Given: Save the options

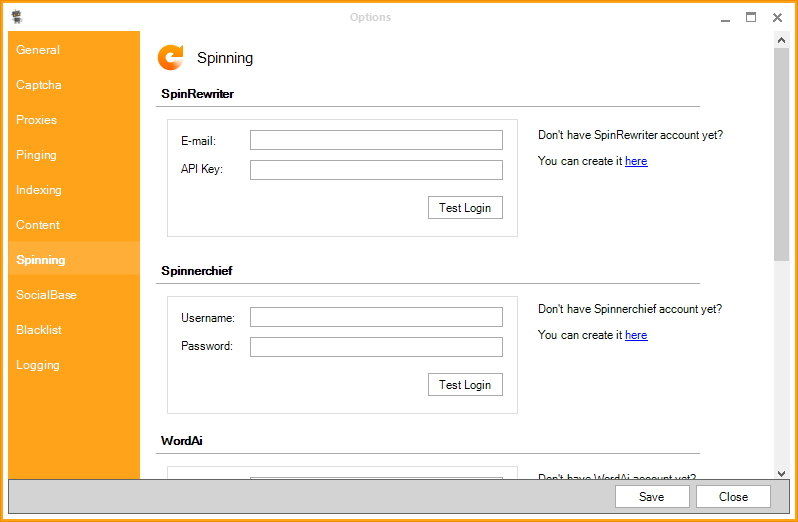Looking at the screenshot, I should click(652, 497).
